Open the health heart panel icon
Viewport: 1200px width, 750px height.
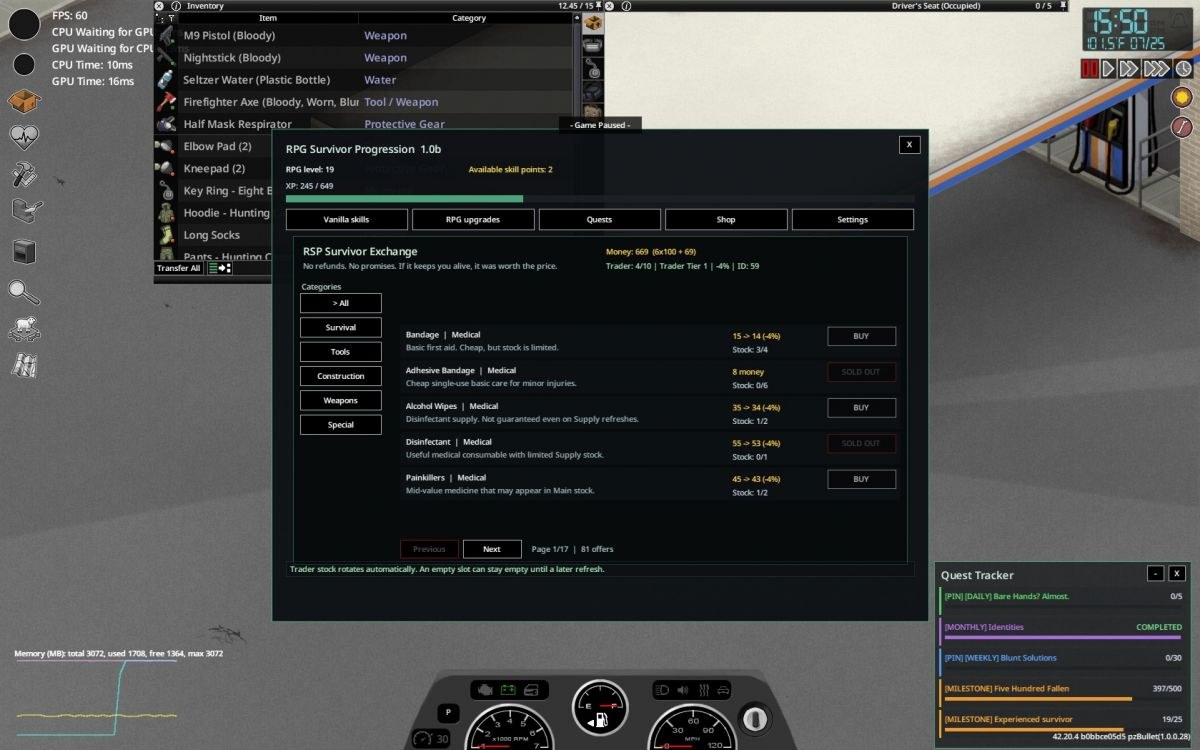[24, 136]
